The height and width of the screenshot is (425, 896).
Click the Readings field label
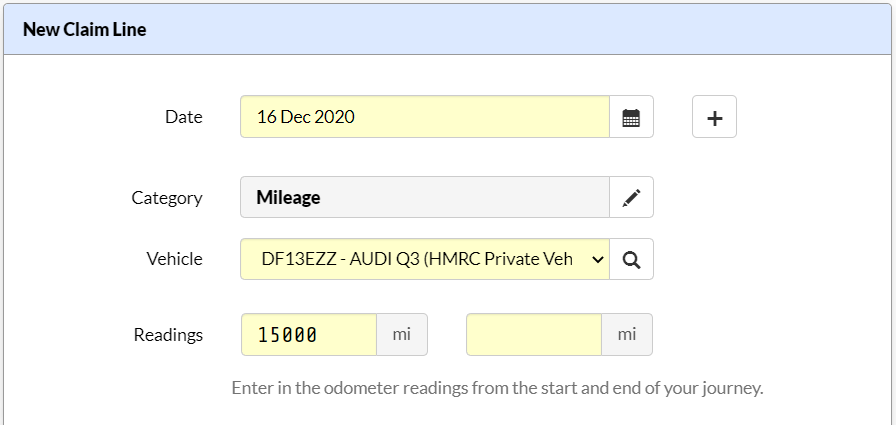click(x=168, y=335)
